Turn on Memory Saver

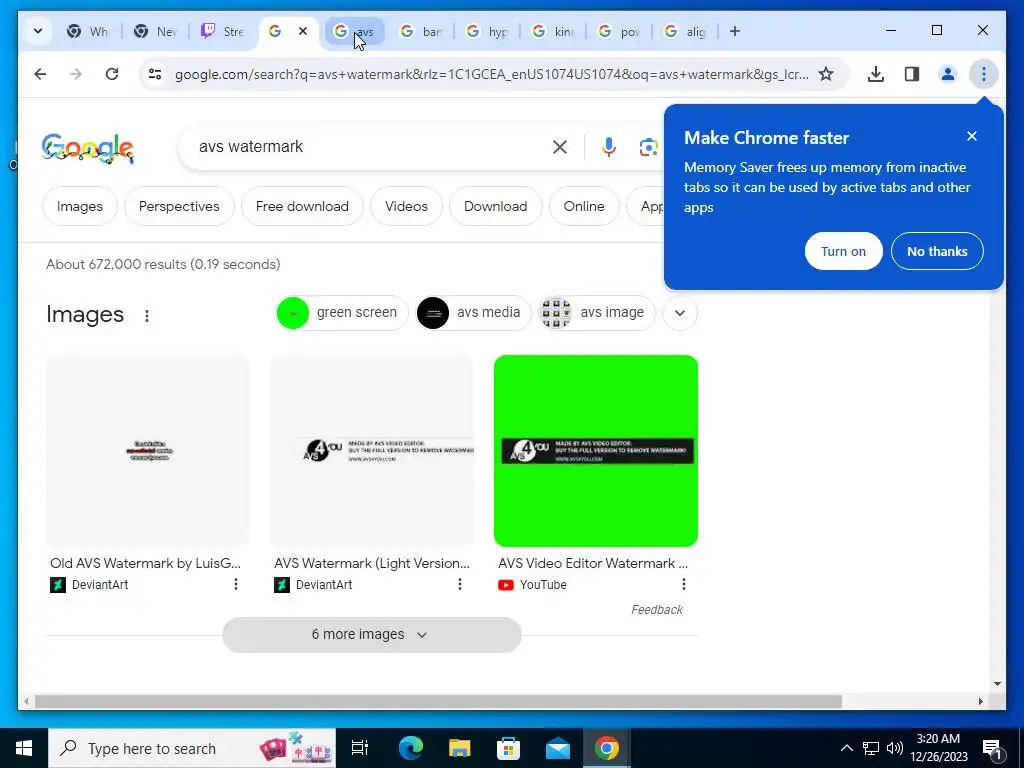point(843,251)
